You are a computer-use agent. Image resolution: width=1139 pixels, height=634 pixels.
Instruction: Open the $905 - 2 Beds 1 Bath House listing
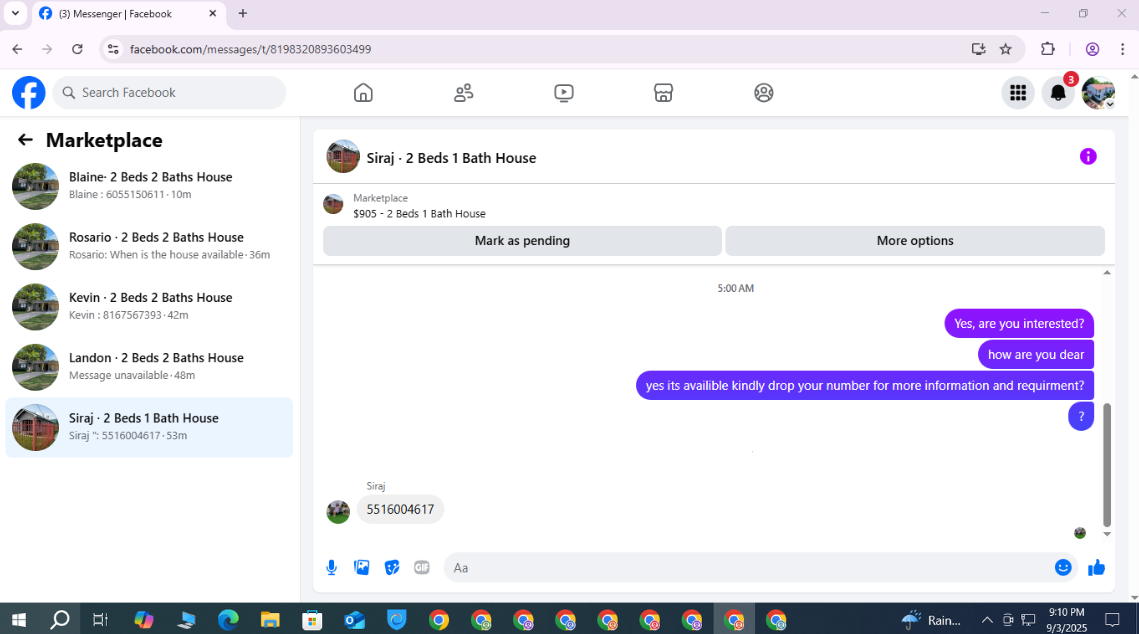[x=419, y=214]
